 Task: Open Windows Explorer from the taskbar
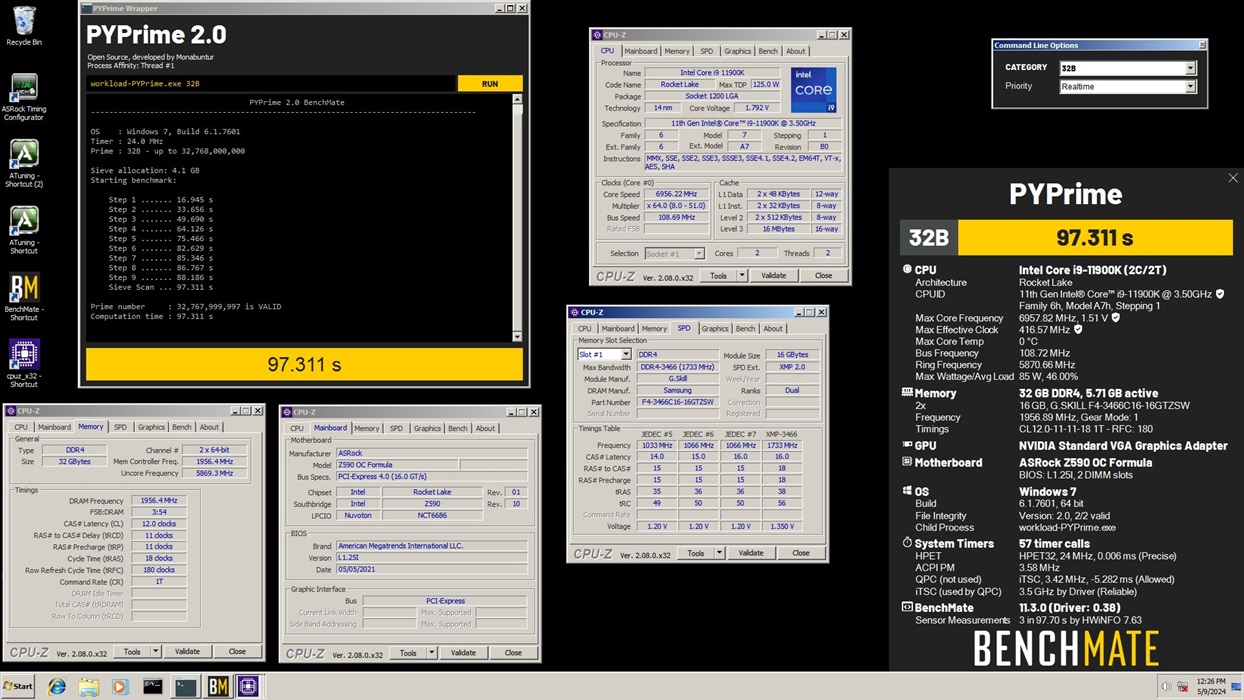pos(89,687)
